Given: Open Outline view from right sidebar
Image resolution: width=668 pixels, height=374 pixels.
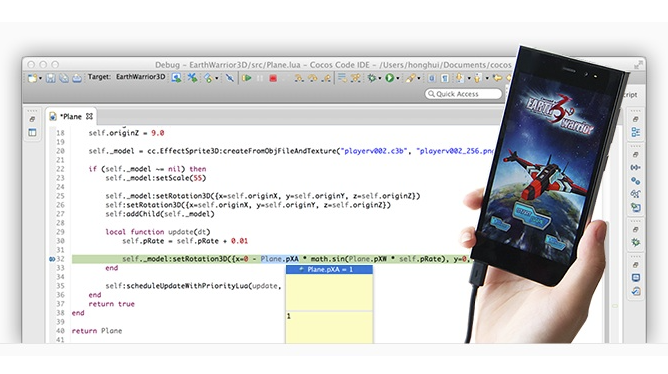Looking at the screenshot, I should [636, 132].
